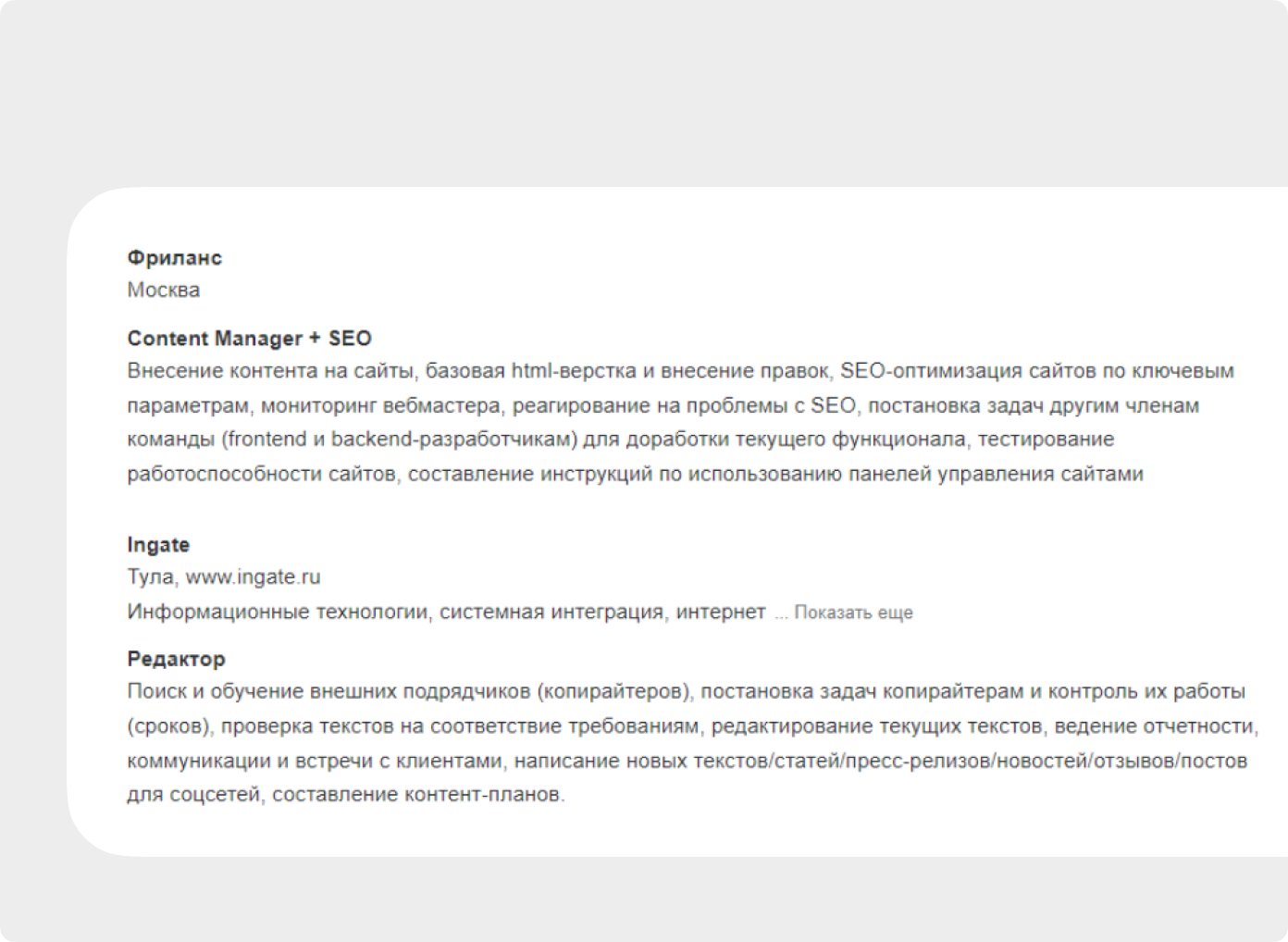Expand the 'Показать еще' link
Screen dimensions: 1288x942
click(x=853, y=613)
